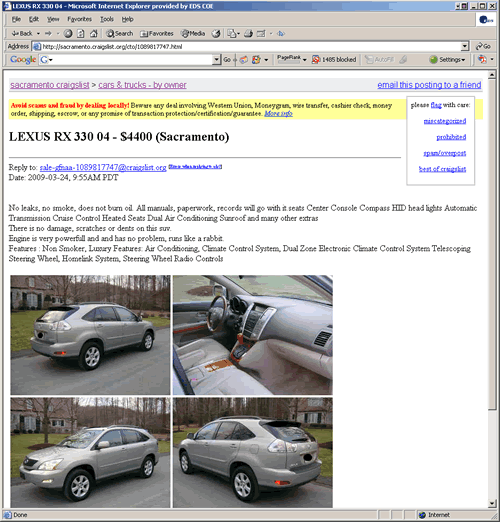The height and width of the screenshot is (523, 500).
Task: Click the Stop loading toolbar icon
Action: (x=68, y=33)
